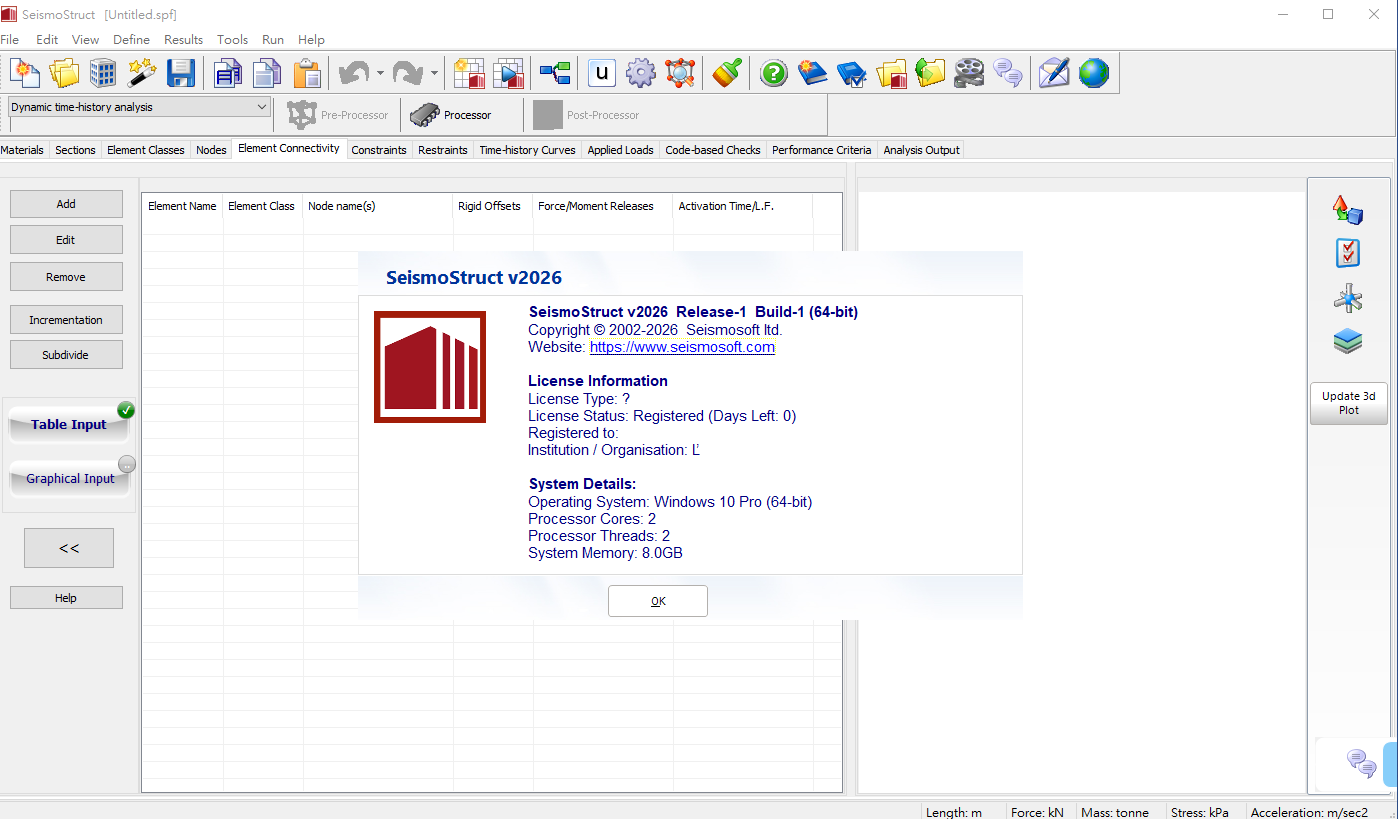Switch to the Element Classes tab
This screenshot has width=1398, height=819.
[146, 150]
